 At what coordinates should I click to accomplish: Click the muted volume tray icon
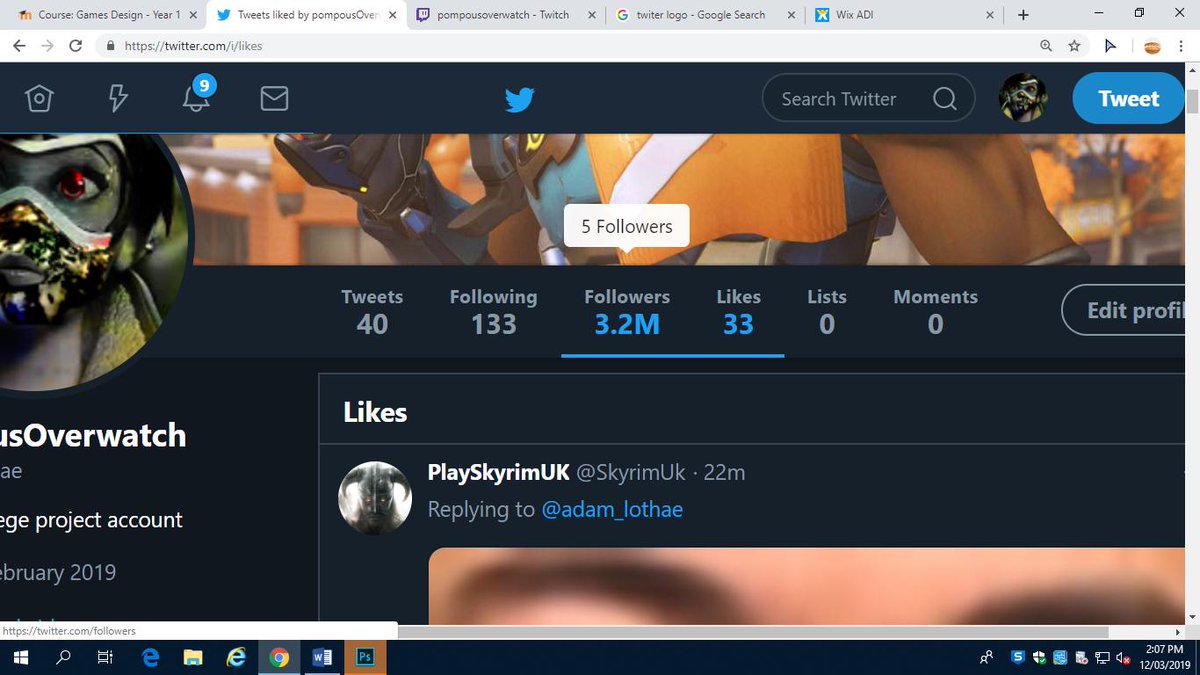pyautogui.click(x=1124, y=657)
